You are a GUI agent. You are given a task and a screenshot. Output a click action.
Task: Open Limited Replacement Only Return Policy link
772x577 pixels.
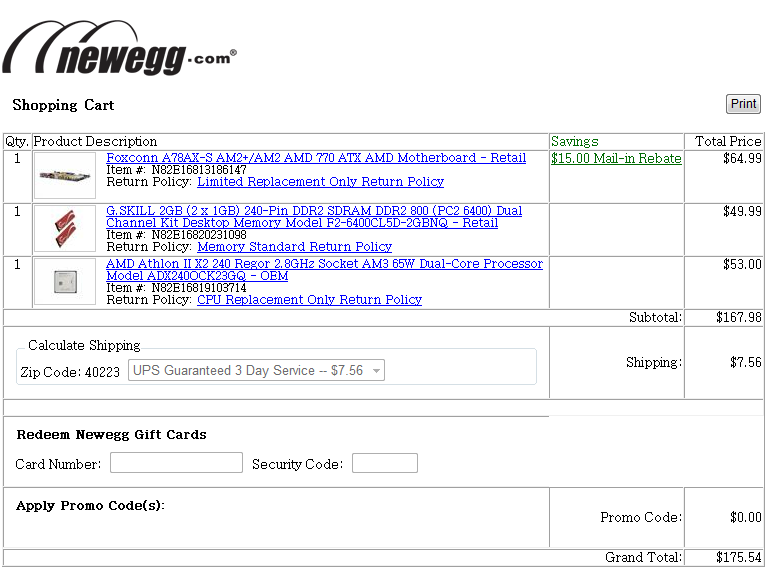click(x=321, y=182)
